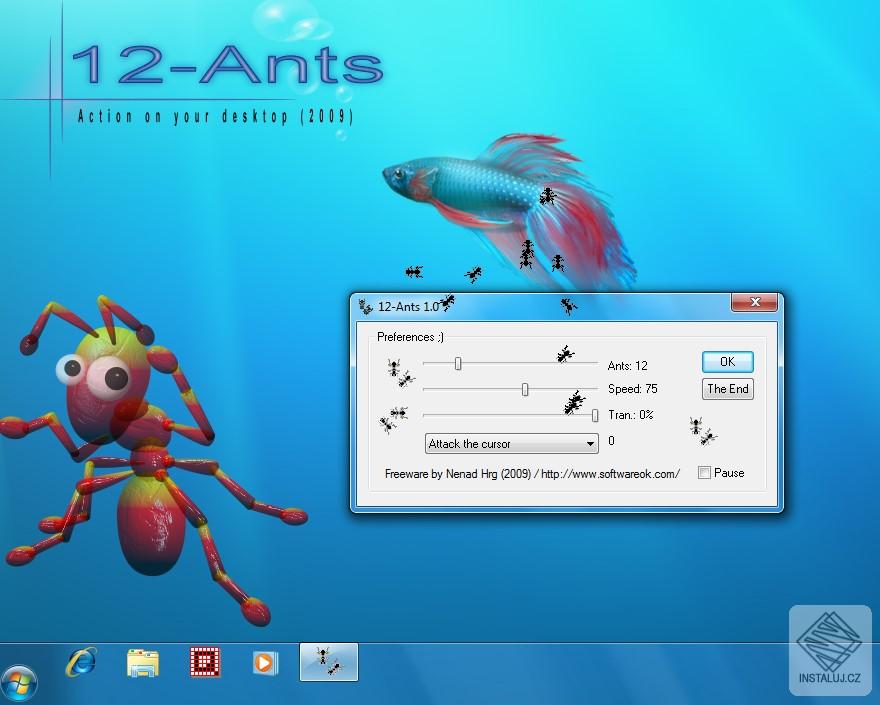The width and height of the screenshot is (880, 705).
Task: Enable the Pause checkbox
Action: click(705, 472)
